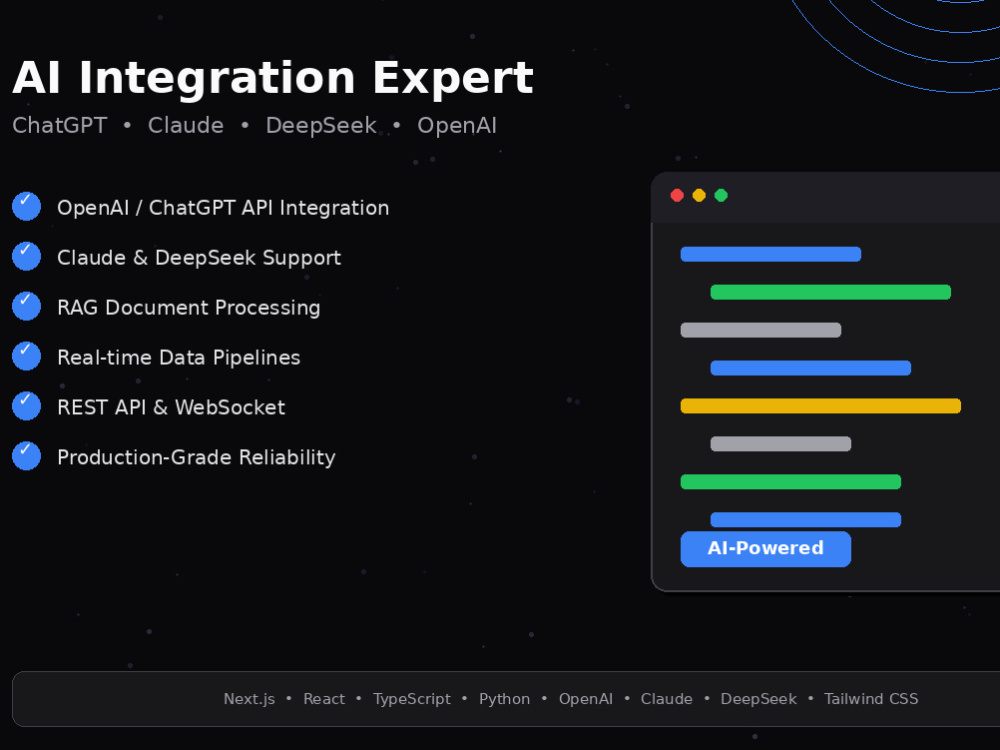Click the red dot in the code window
The image size is (1000, 750).
pos(677,195)
